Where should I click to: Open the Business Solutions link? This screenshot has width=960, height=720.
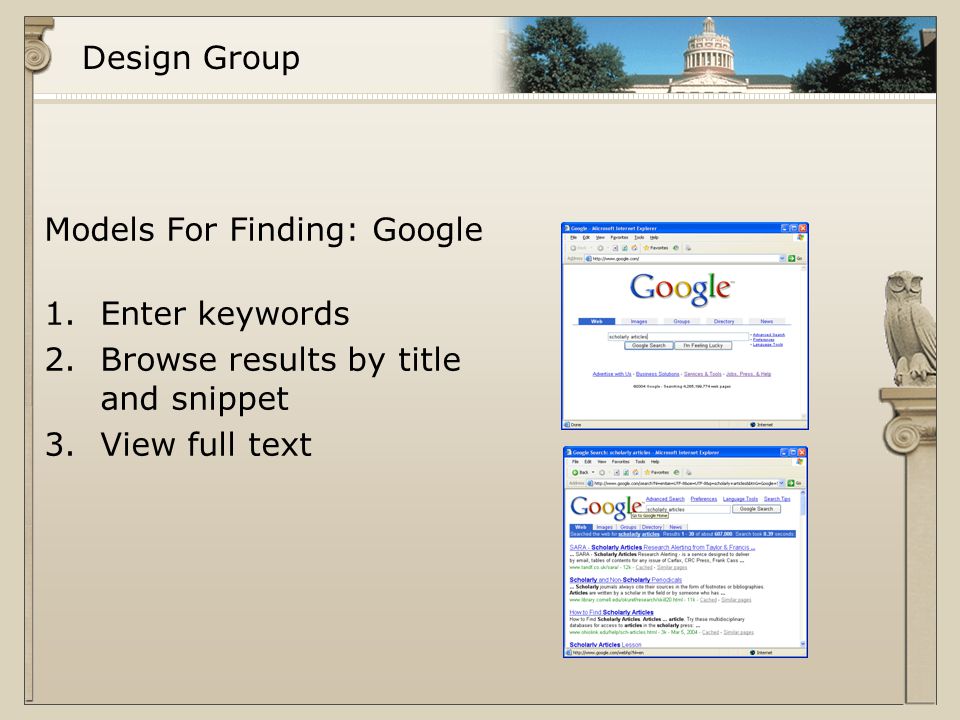(658, 373)
